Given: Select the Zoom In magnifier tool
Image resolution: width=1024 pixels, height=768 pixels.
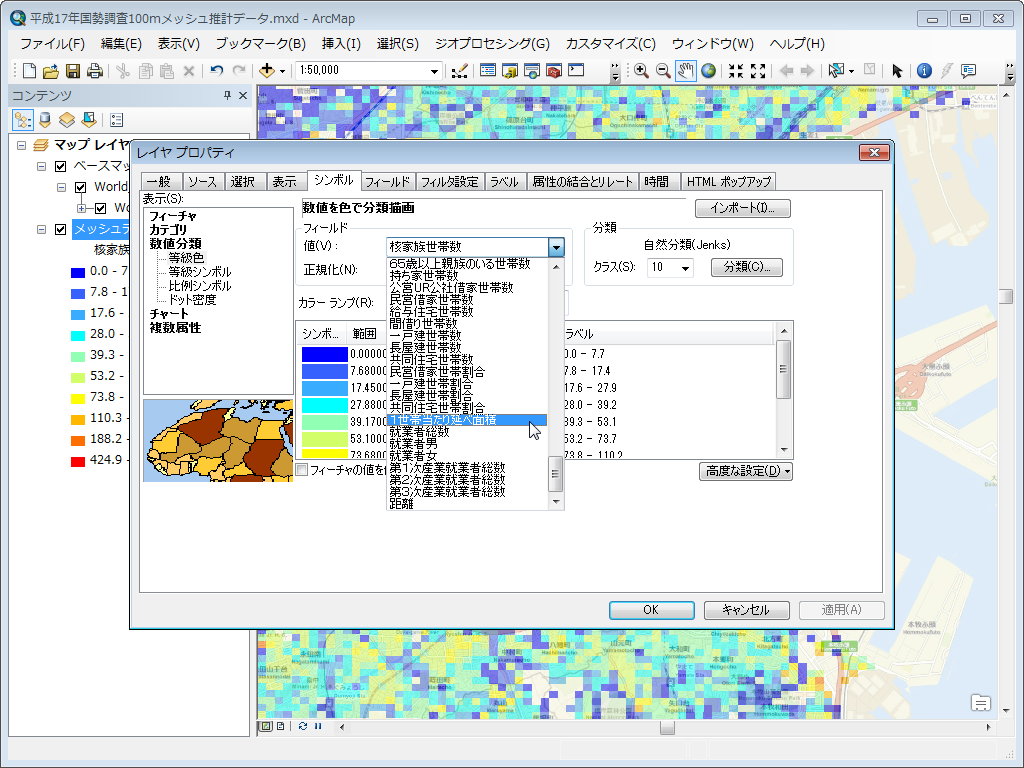Looking at the screenshot, I should 641,71.
